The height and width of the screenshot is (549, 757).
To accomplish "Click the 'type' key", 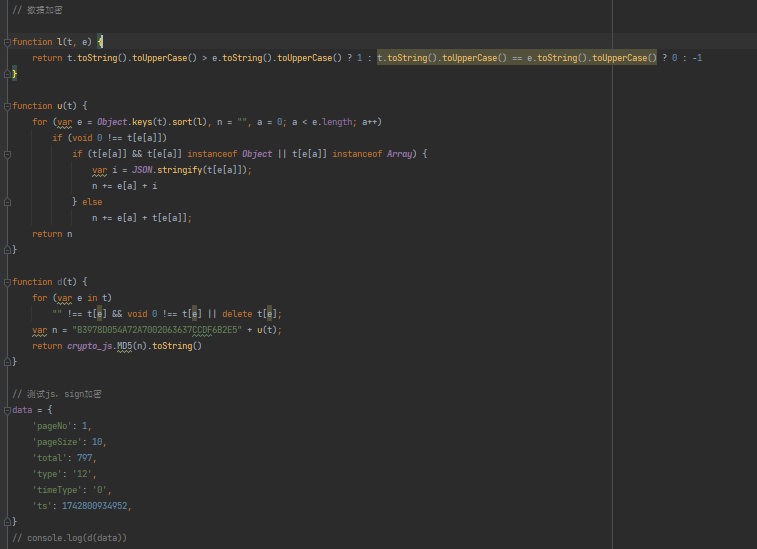I will (47, 474).
